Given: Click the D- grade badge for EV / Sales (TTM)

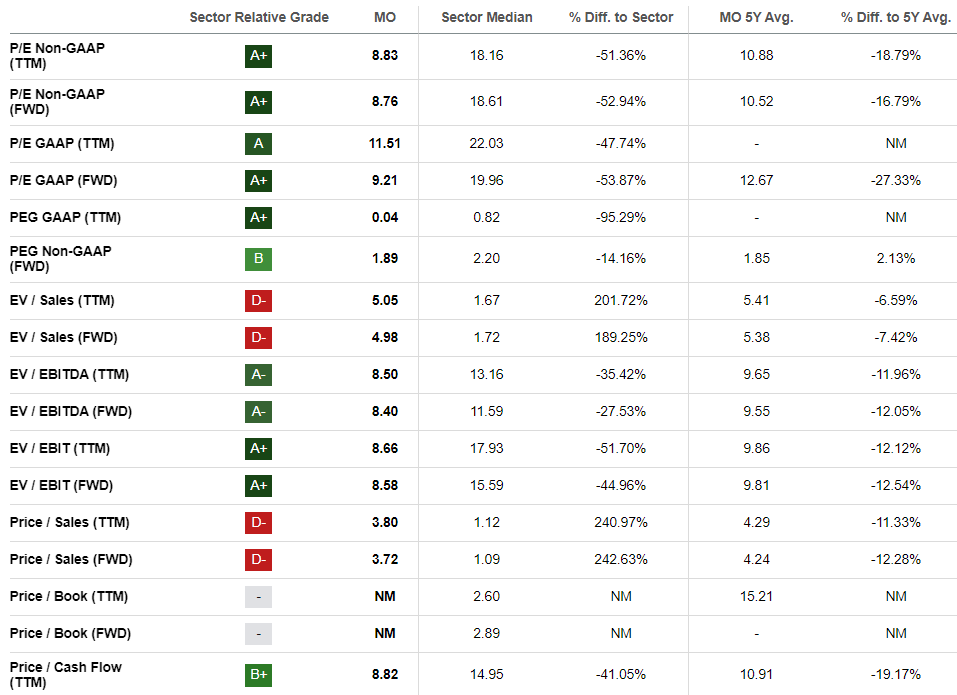Looking at the screenshot, I should tap(258, 301).
